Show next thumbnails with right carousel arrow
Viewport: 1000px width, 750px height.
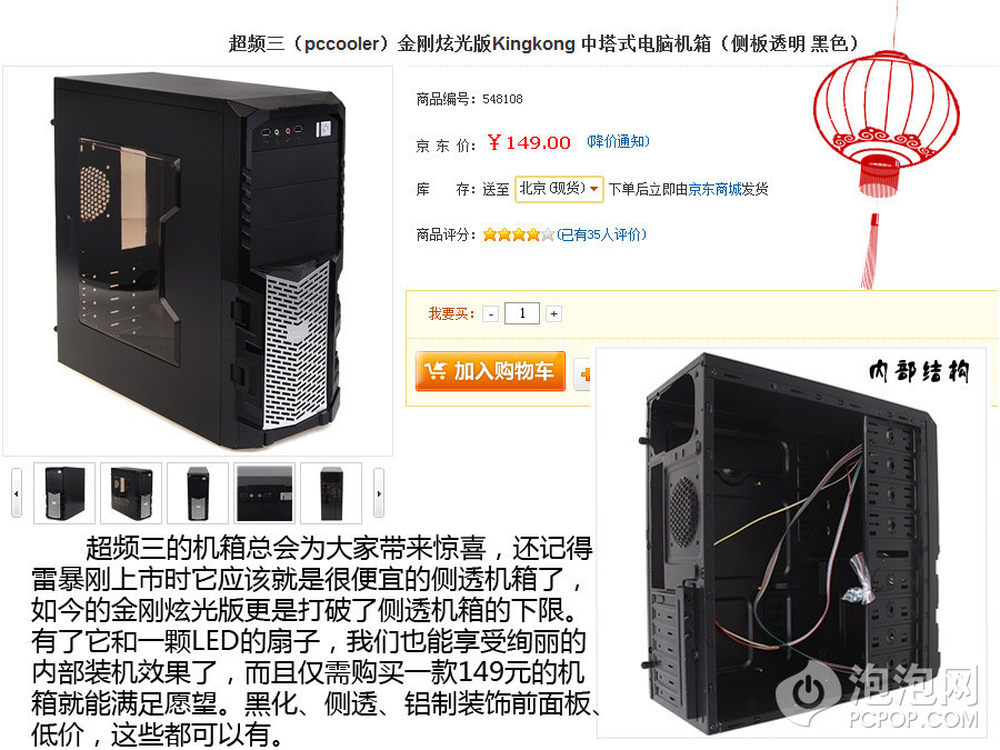coord(379,493)
